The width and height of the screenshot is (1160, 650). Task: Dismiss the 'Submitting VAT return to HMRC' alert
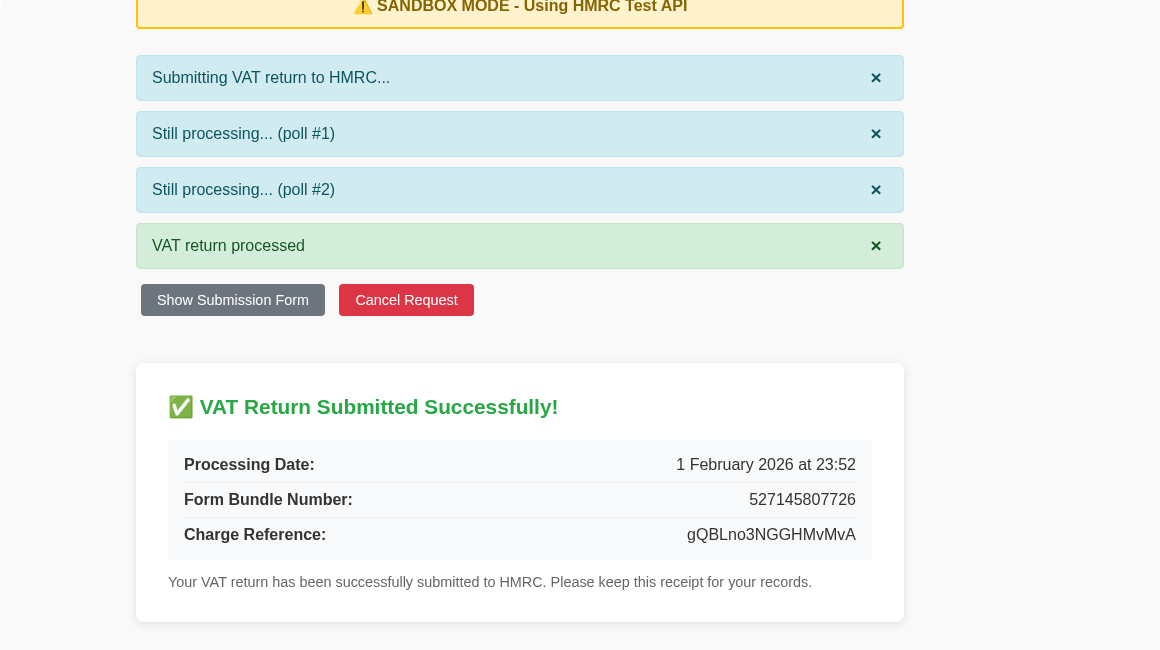pyautogui.click(x=876, y=77)
